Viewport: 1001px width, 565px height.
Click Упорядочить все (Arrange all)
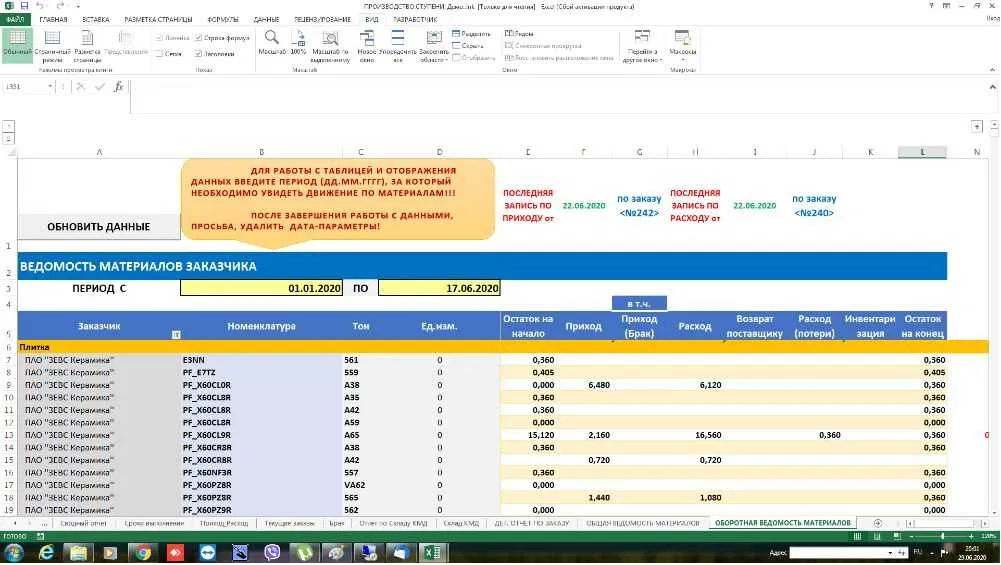coord(397,45)
